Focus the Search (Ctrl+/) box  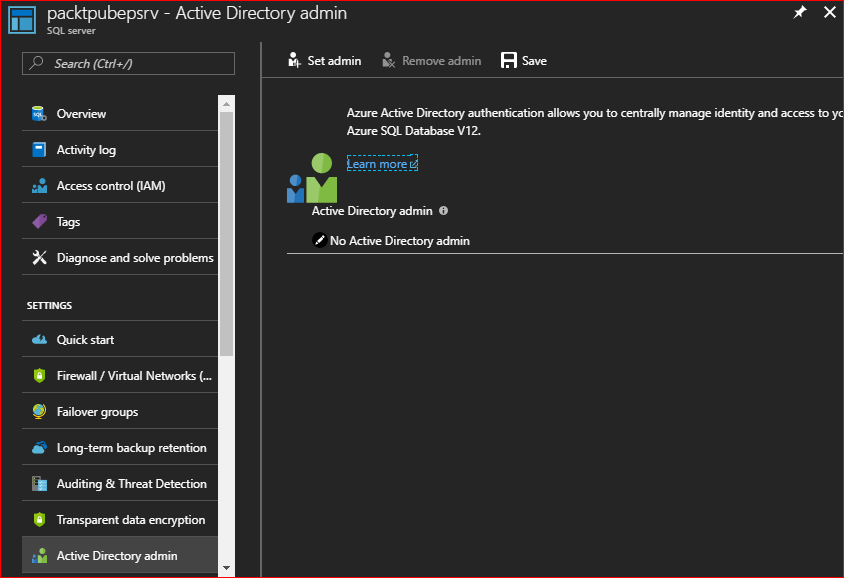pyautogui.click(x=128, y=64)
